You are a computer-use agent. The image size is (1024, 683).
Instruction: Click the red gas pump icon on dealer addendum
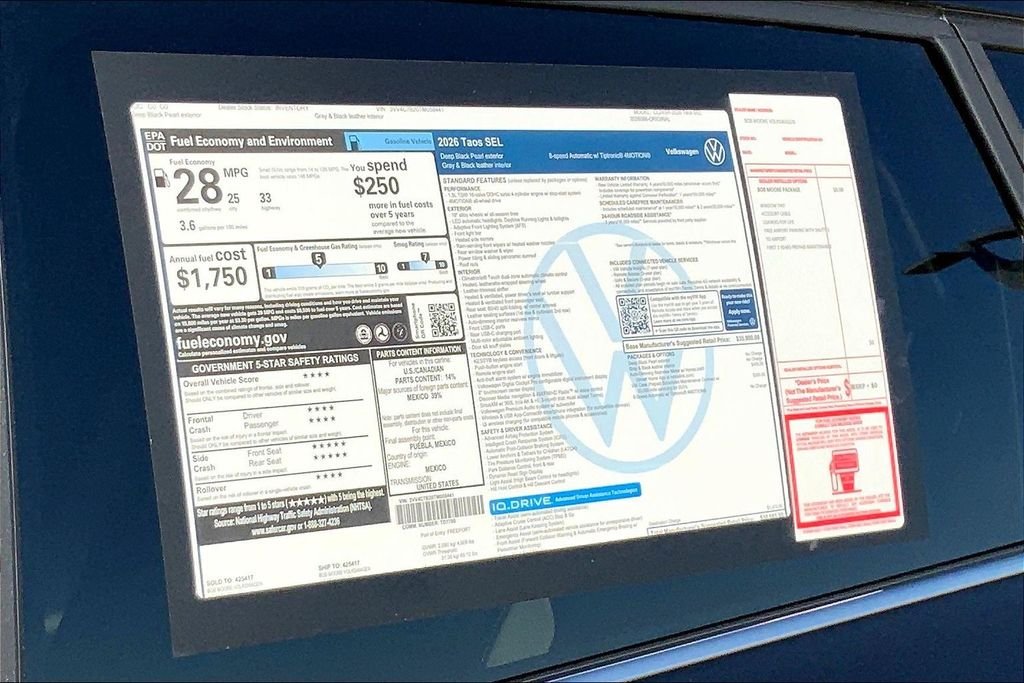[844, 472]
